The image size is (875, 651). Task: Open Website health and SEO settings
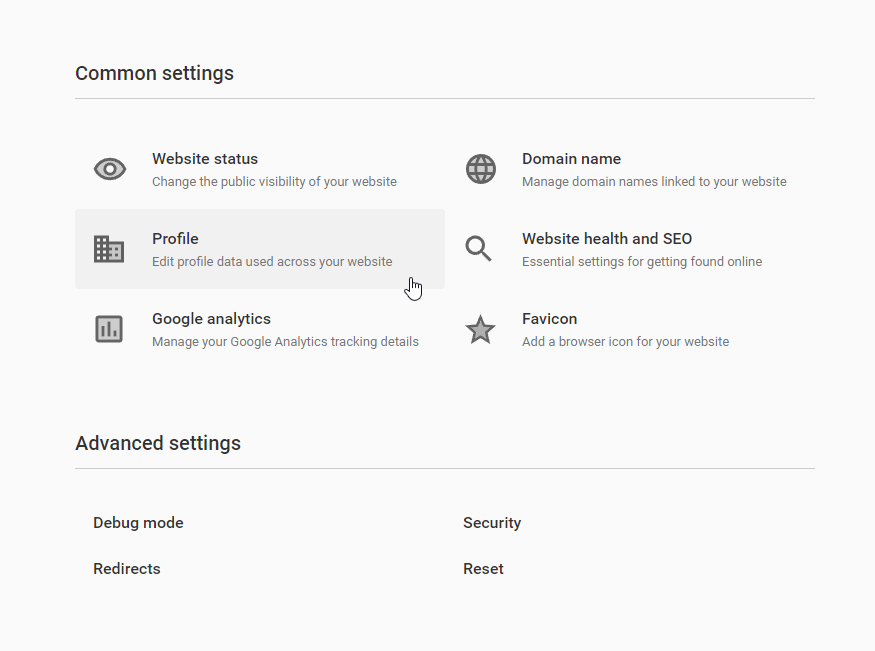[607, 239]
